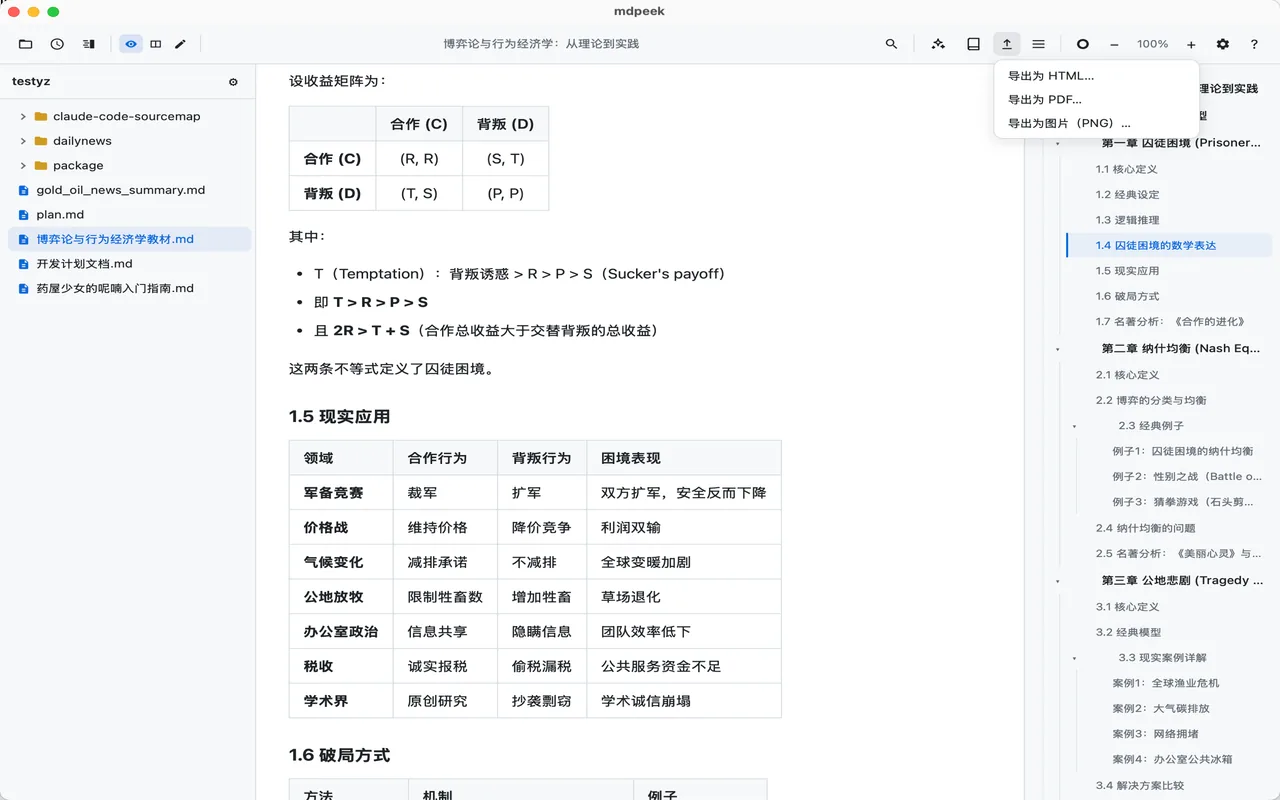Click the testyz workspace settings gear
This screenshot has width=1280, height=800.
(233, 82)
